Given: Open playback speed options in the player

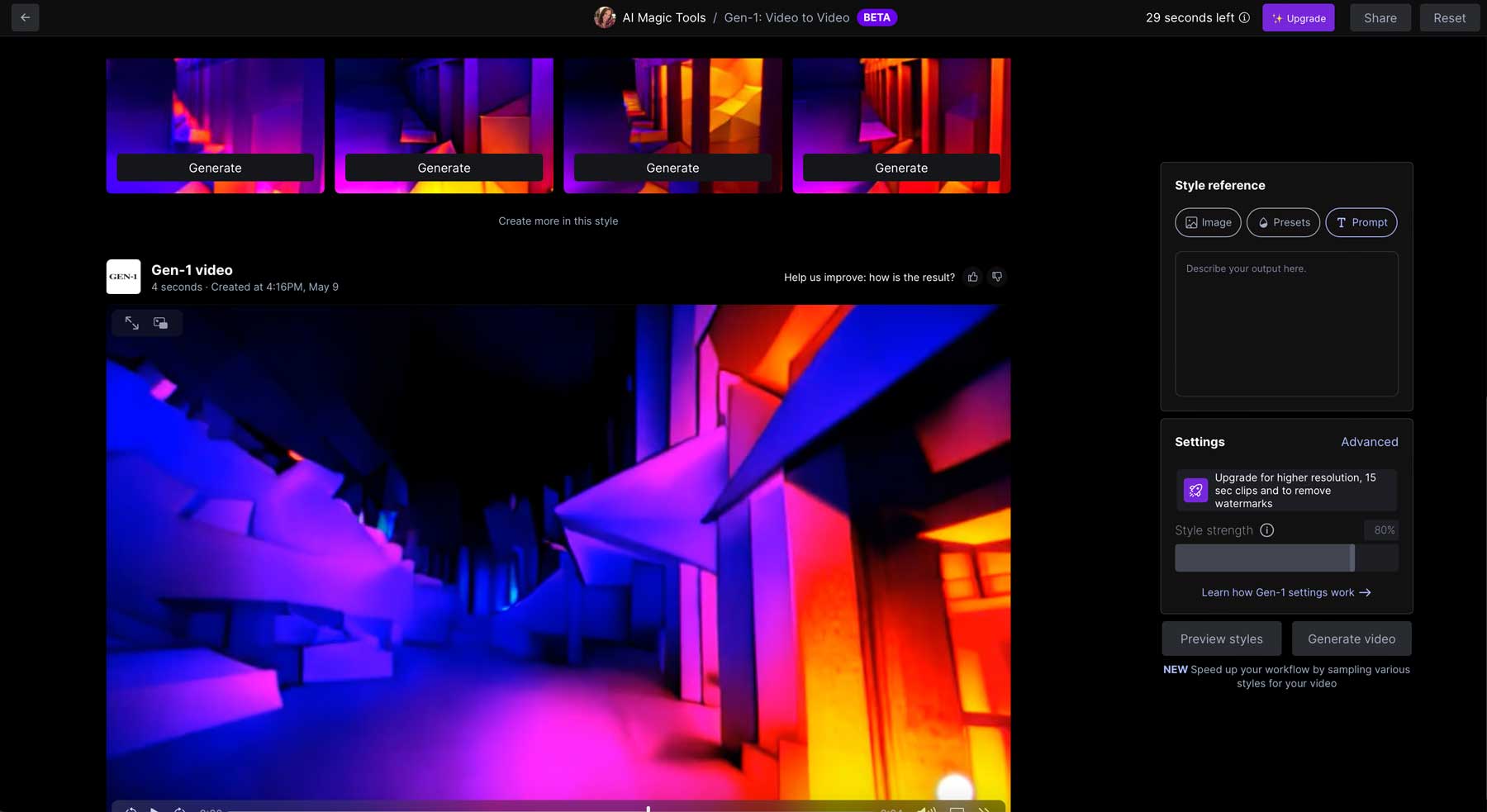Looking at the screenshot, I should click(x=986, y=808).
